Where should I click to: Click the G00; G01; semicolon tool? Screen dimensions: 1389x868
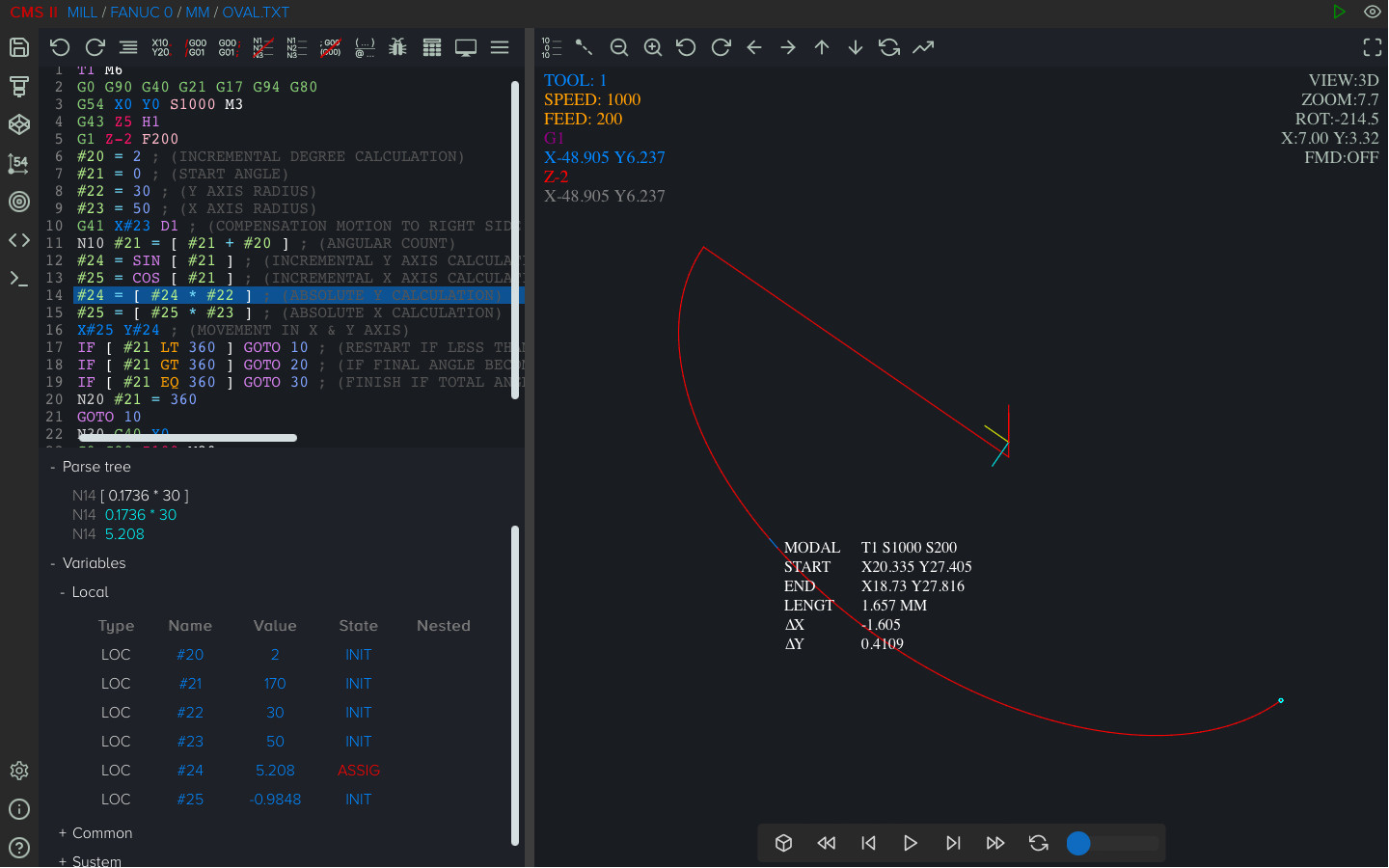[229, 47]
